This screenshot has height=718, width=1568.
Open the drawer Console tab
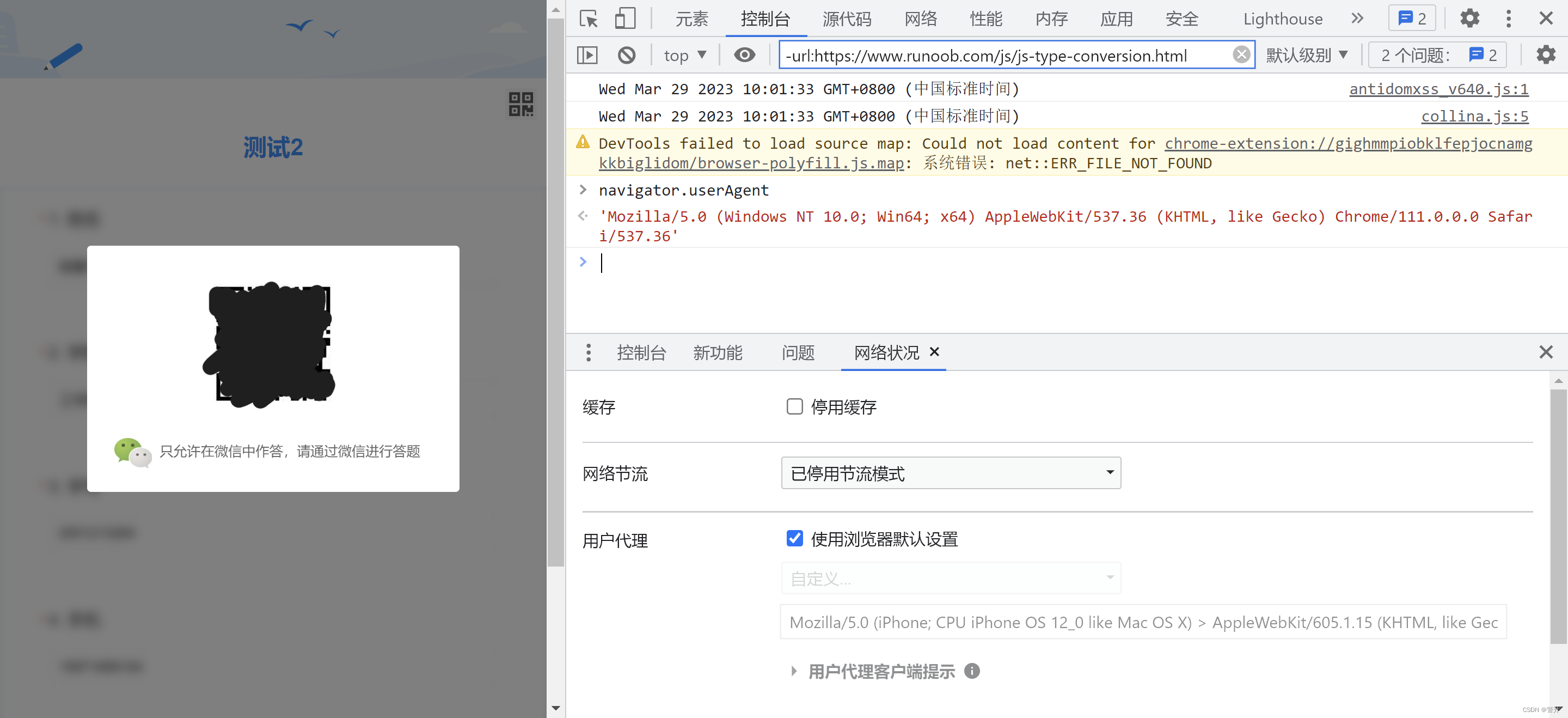(641, 352)
